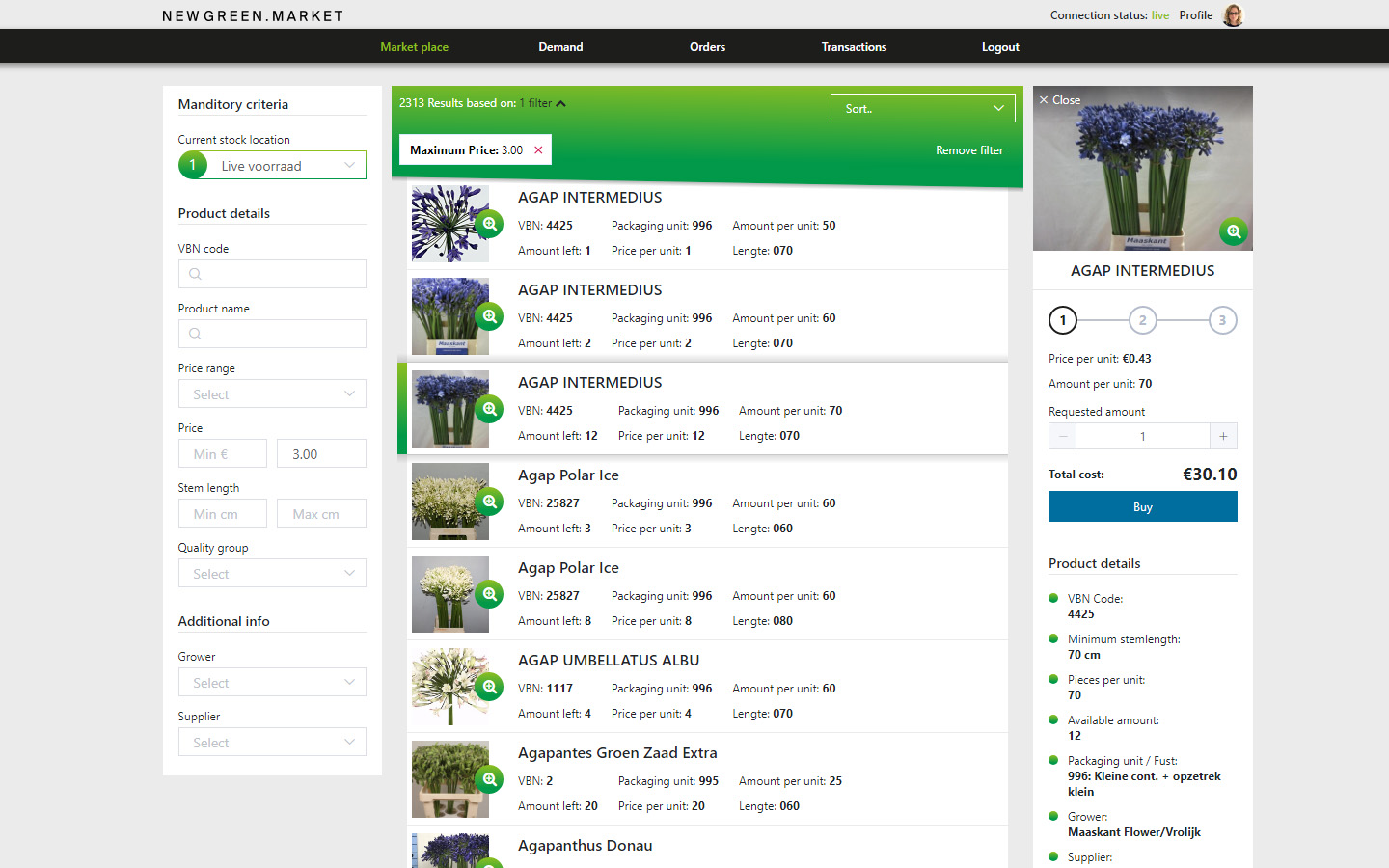Zoom AGAP INTERMEDIUS image with amount left 2
Screen dimensions: 1389x868
[490, 316]
